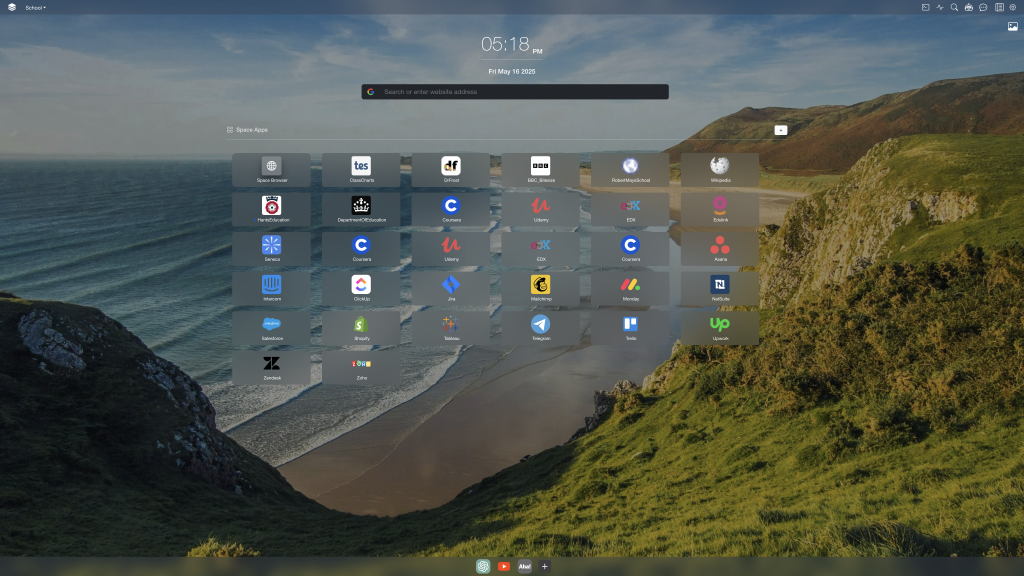Image resolution: width=1024 pixels, height=576 pixels.
Task: Open the RobertMaysSchool tile
Action: coord(630,170)
